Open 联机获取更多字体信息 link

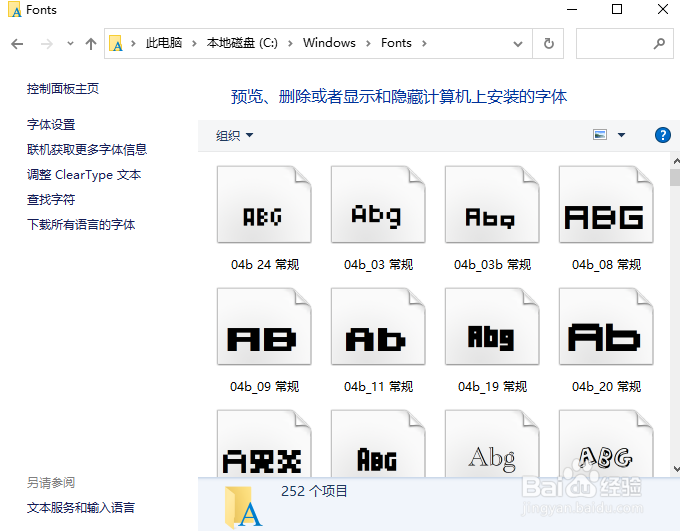tap(87, 149)
